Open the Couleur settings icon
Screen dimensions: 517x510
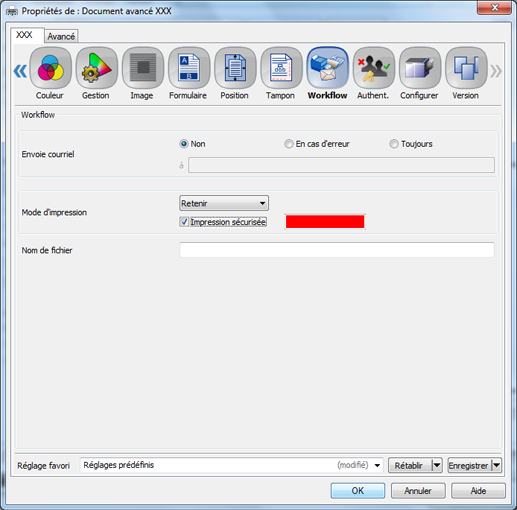pos(50,68)
